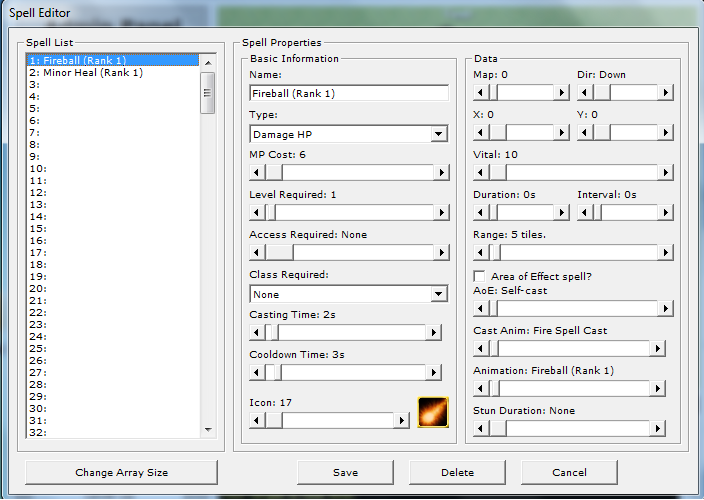This screenshot has height=500, width=704.
Task: Increase Stun Duration with right arrow
Action: coord(657,428)
